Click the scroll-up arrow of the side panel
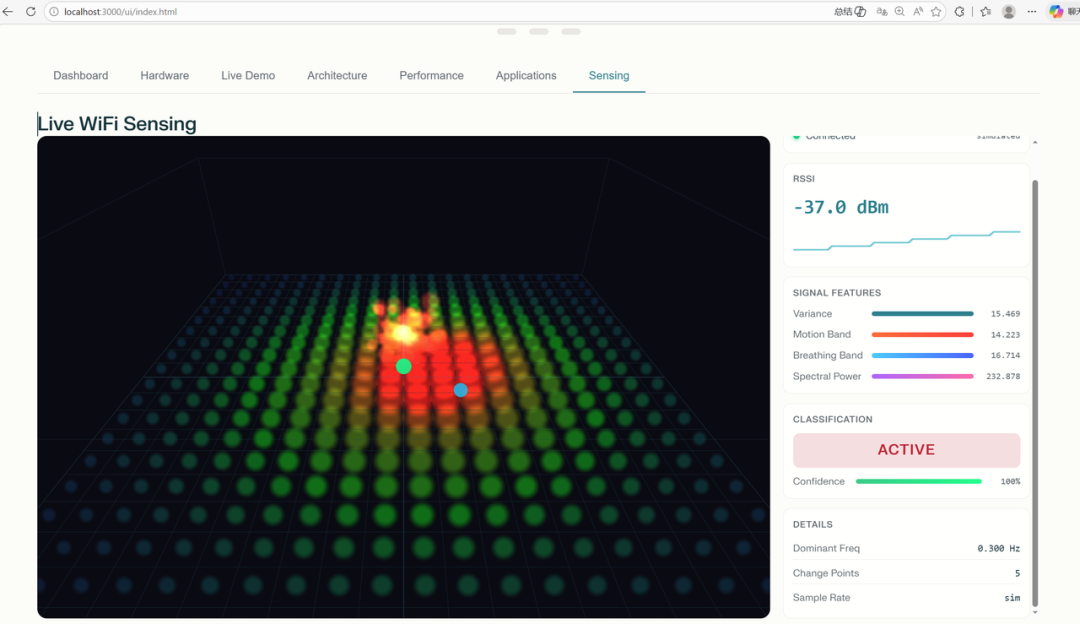This screenshot has width=1080, height=624. tap(1035, 143)
